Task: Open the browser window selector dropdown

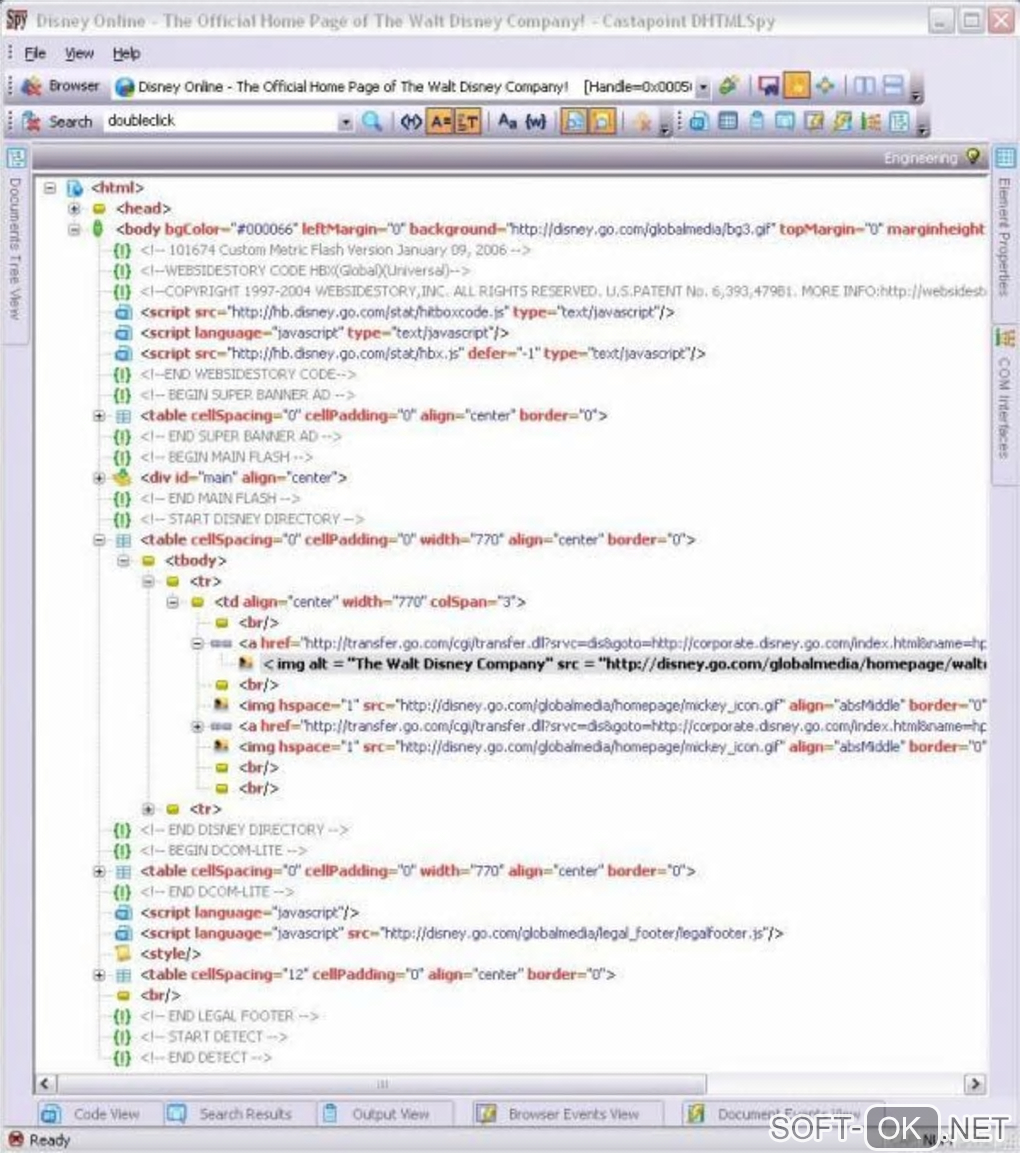Action: pos(703,87)
